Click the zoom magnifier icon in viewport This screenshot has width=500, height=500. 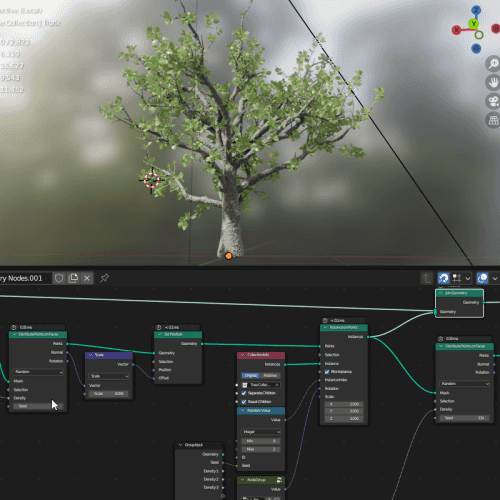point(493,63)
